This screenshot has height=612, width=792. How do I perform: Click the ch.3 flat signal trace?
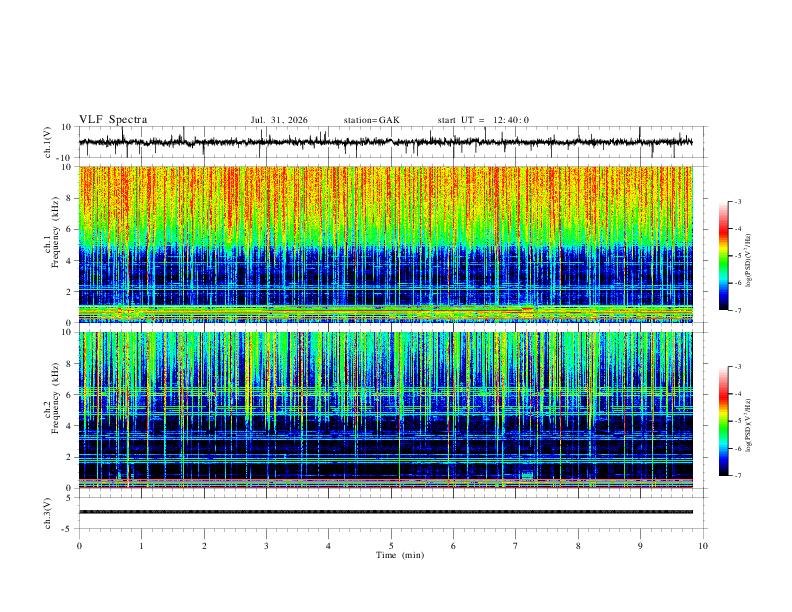[385, 512]
